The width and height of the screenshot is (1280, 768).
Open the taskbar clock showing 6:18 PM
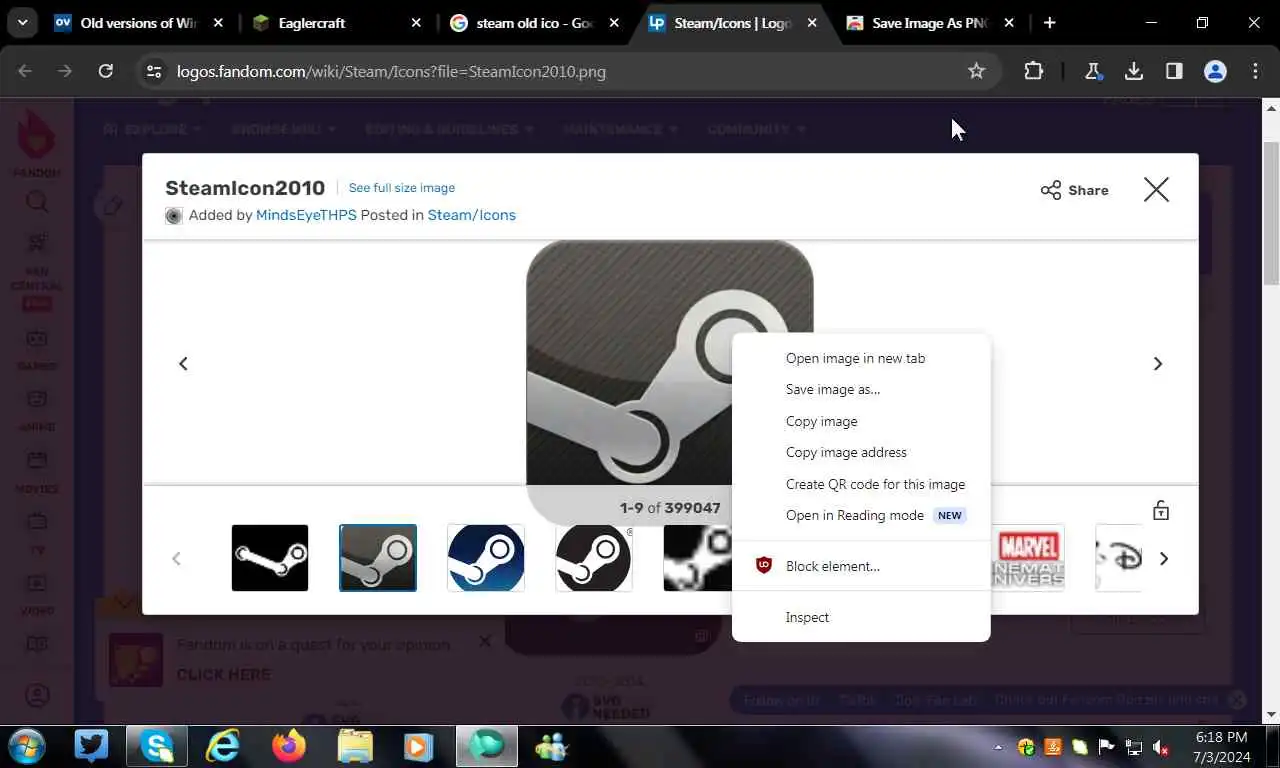tap(1221, 747)
